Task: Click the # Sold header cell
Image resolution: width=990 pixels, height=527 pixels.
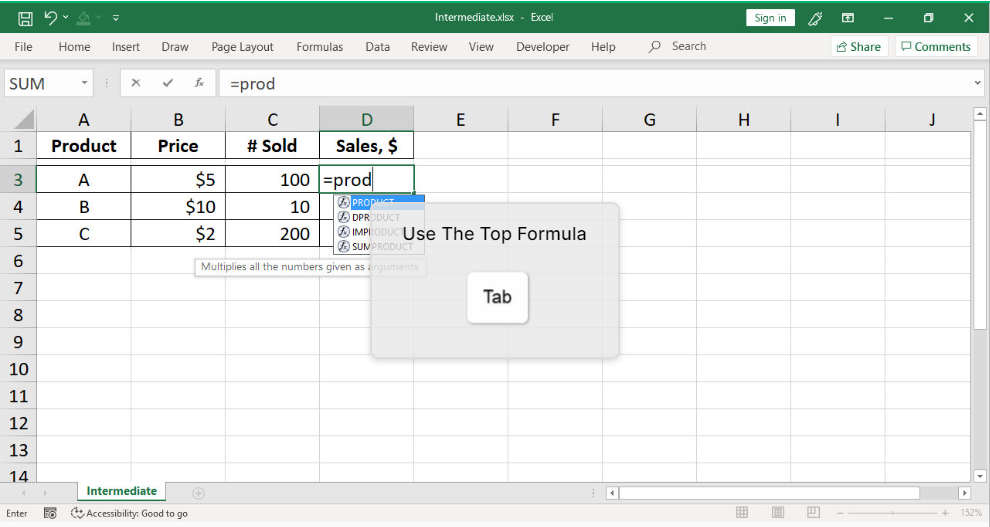Action: point(272,146)
